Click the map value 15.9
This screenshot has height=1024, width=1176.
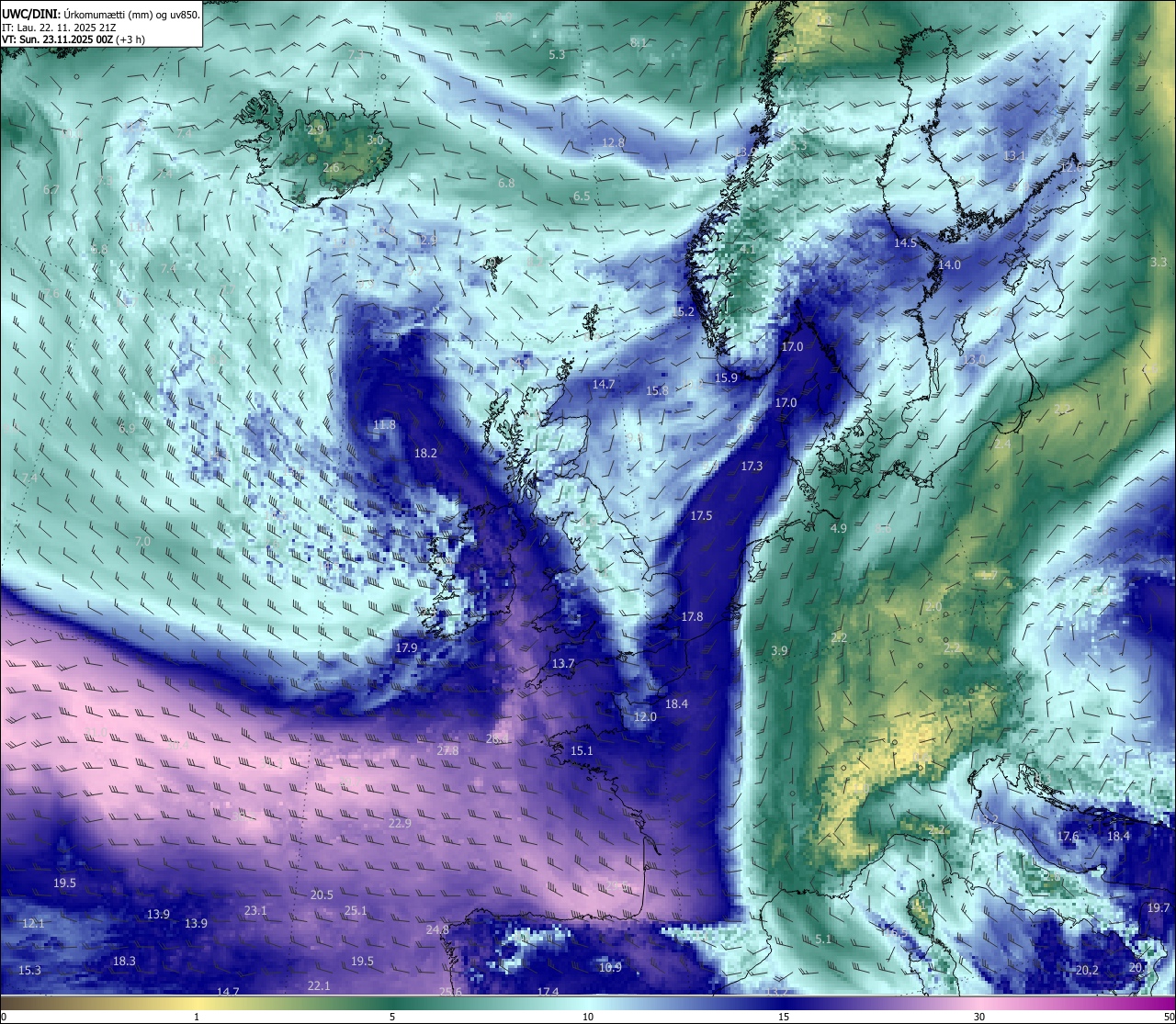click(x=726, y=377)
